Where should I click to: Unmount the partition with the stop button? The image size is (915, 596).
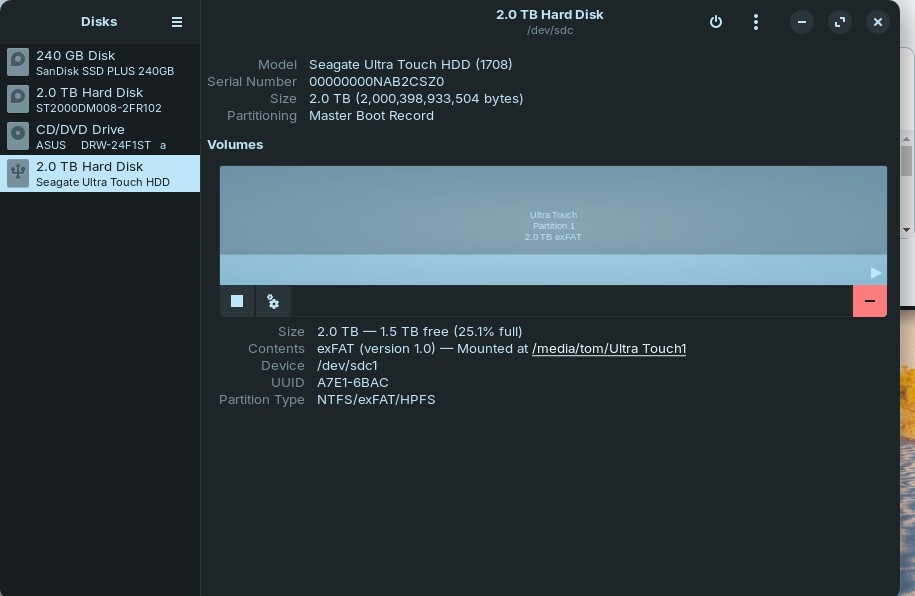pos(237,301)
